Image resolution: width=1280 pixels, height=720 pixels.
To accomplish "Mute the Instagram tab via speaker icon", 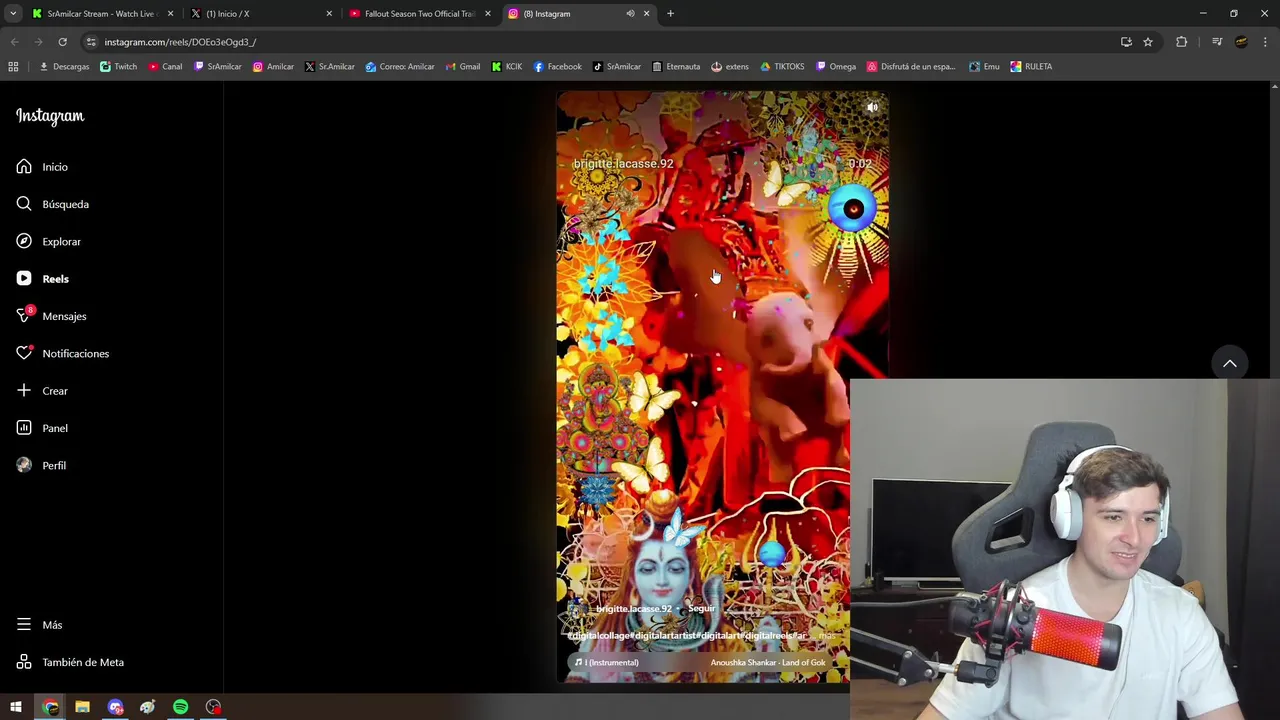I will (630, 14).
